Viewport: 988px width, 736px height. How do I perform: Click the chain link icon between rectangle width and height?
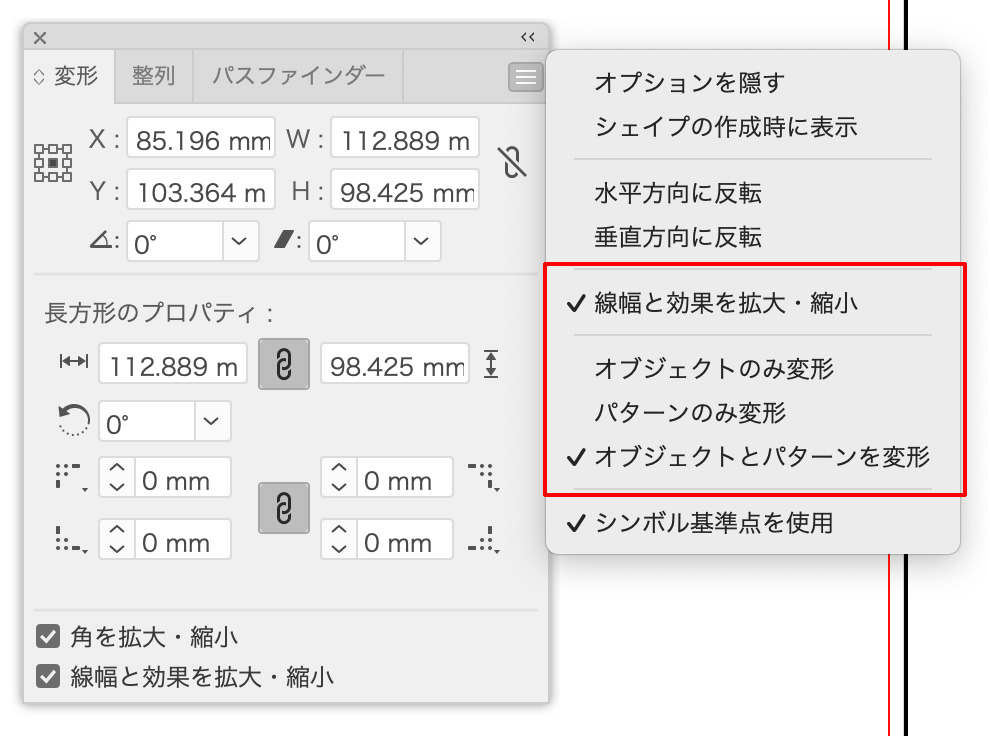(283, 364)
